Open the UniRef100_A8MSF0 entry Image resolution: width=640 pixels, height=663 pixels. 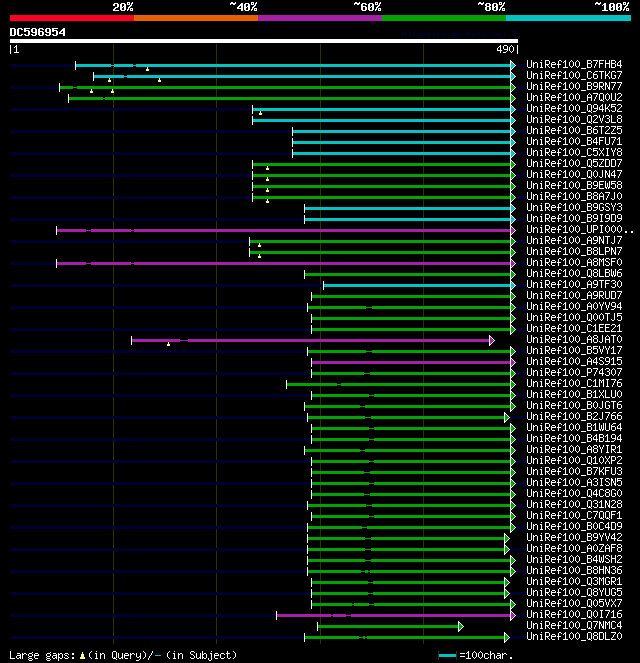[574, 262]
